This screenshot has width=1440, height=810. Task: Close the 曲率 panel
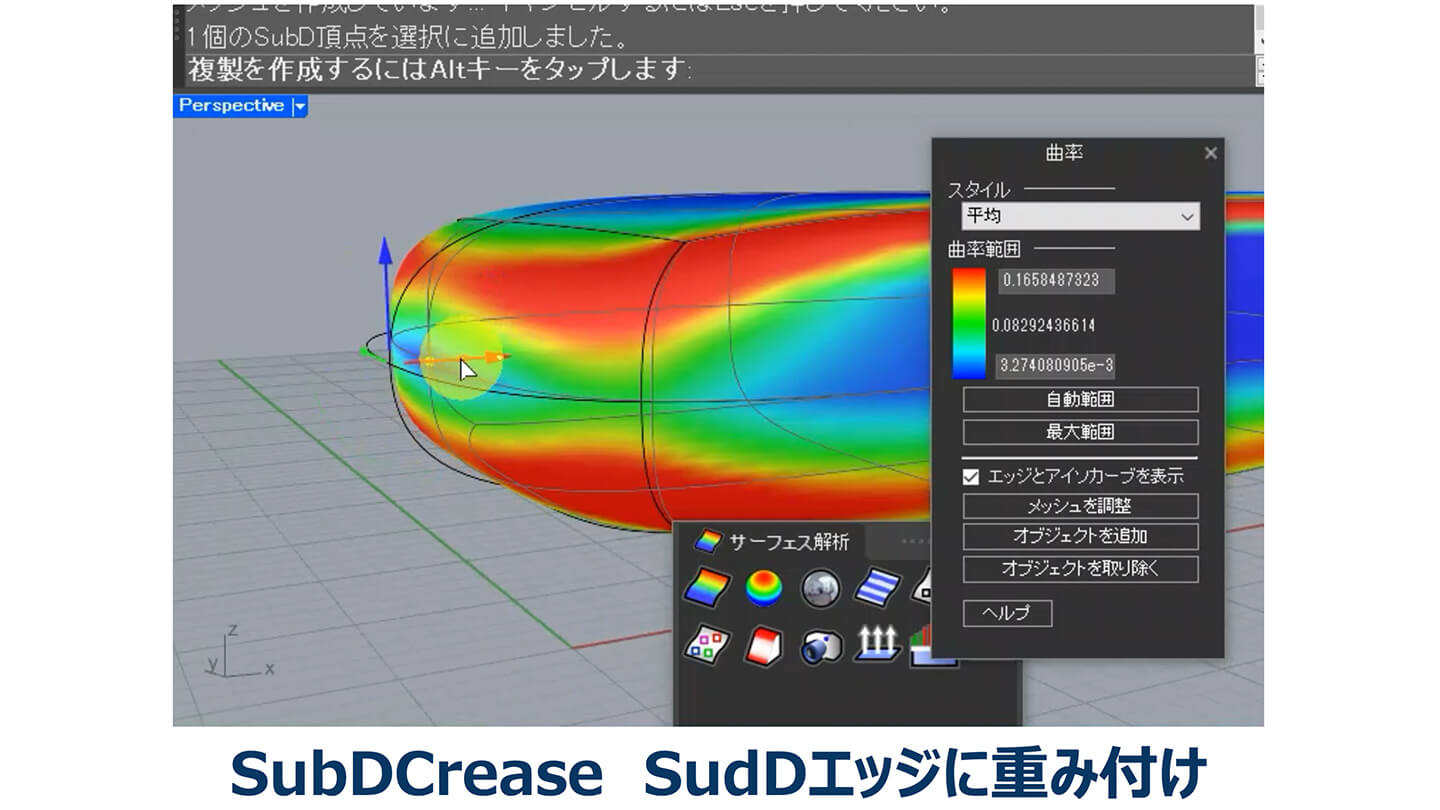1211,153
